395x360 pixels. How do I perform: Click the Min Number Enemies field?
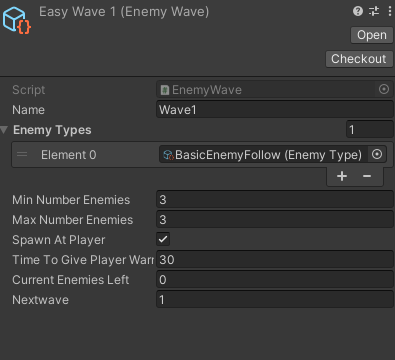(x=275, y=199)
